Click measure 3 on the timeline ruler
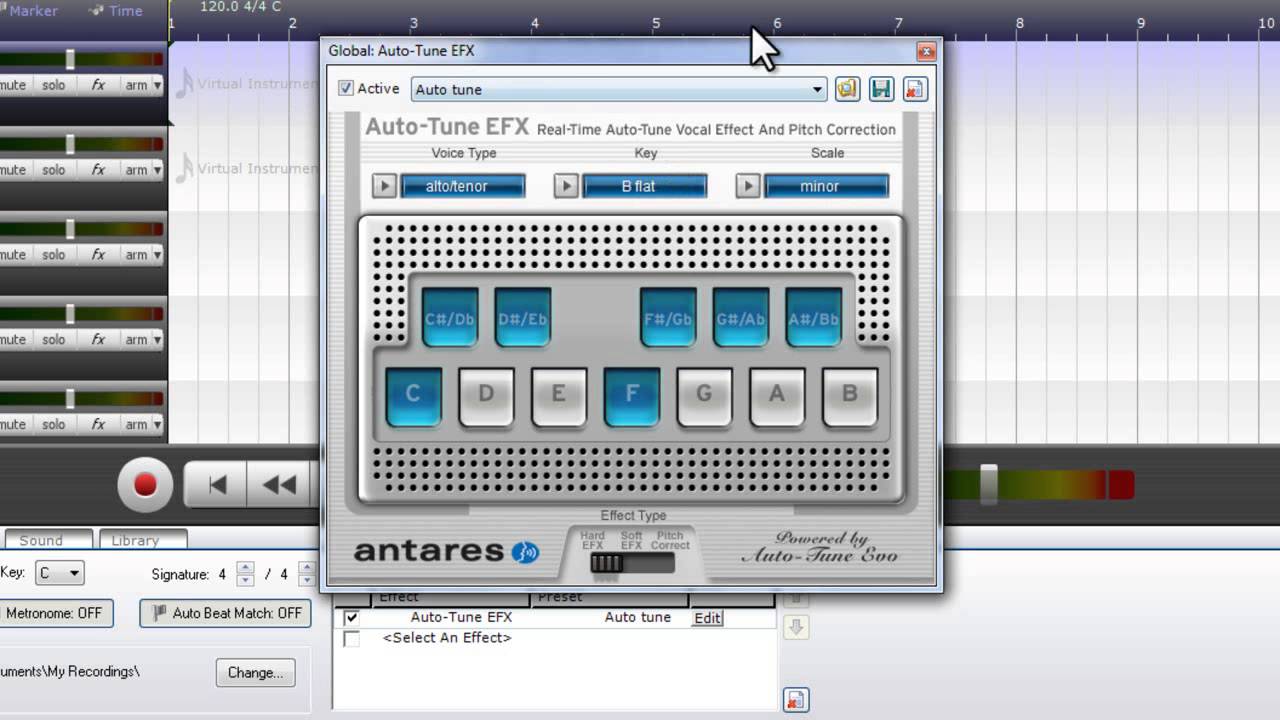 [413, 23]
